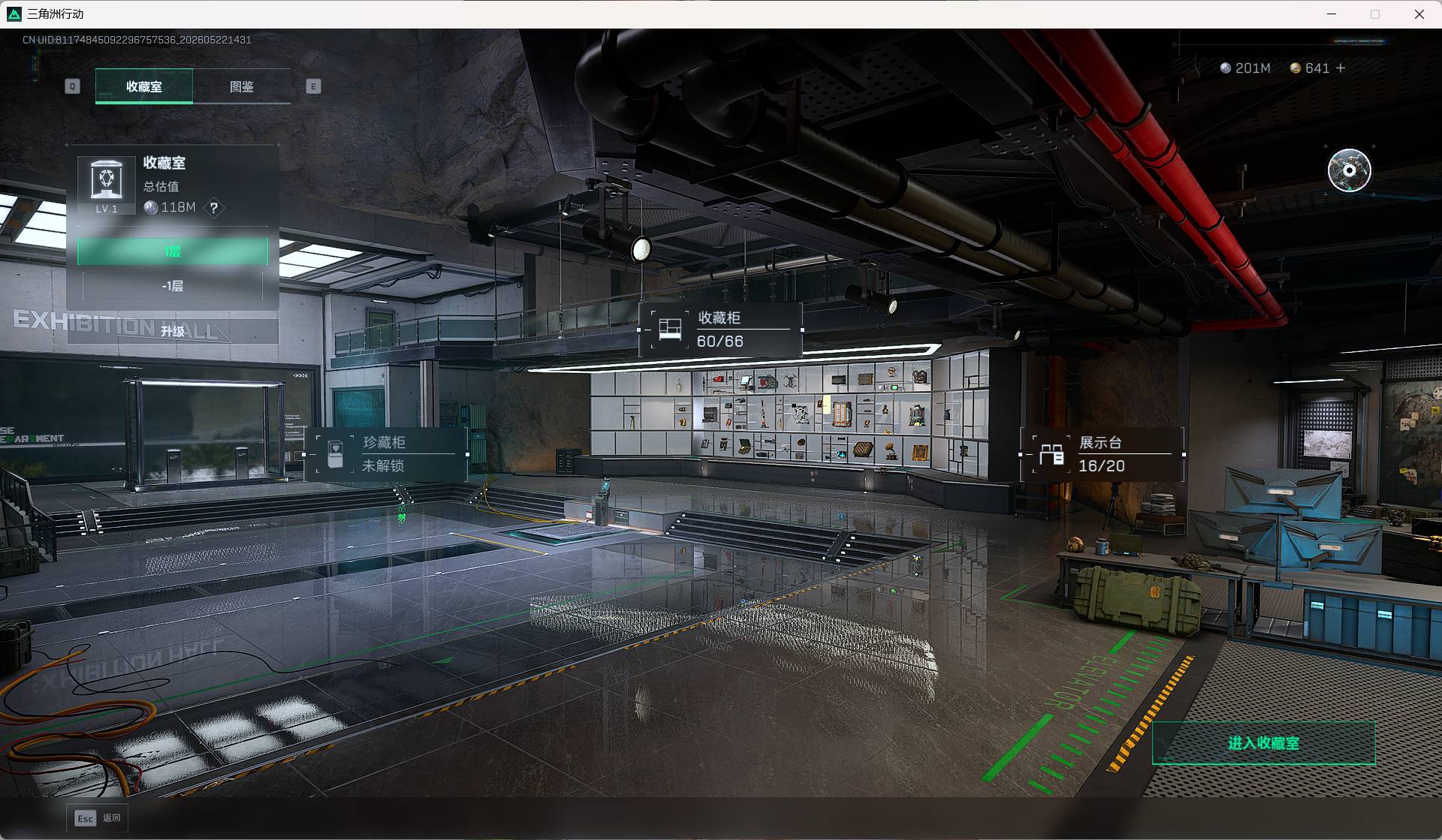Open the locked 珍藏柜 marker
1442x840 pixels.
(386, 454)
